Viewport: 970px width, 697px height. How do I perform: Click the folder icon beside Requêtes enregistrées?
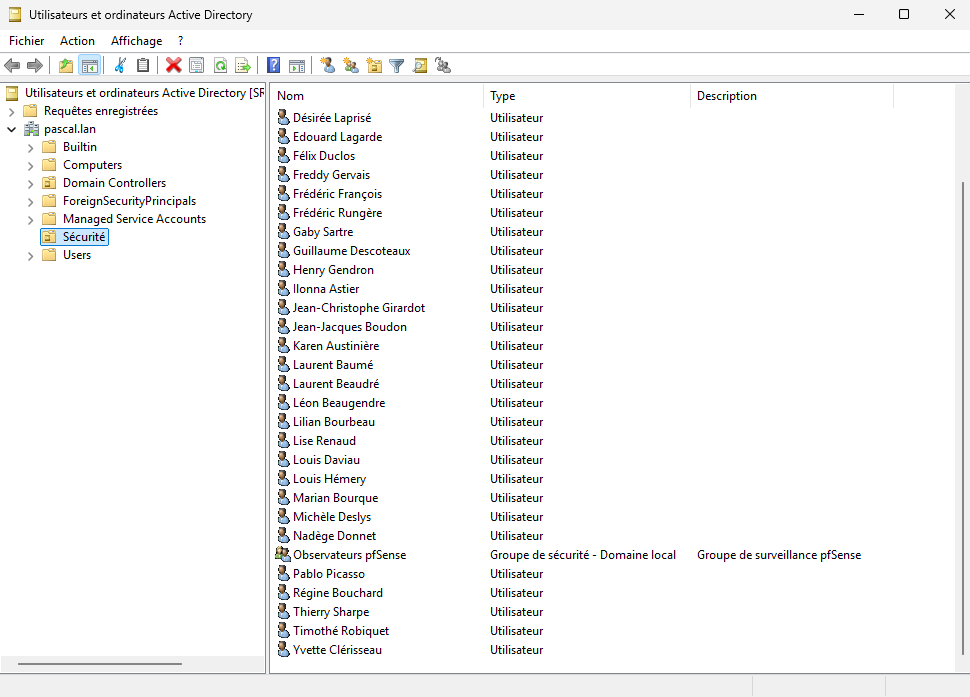pyautogui.click(x=30, y=111)
